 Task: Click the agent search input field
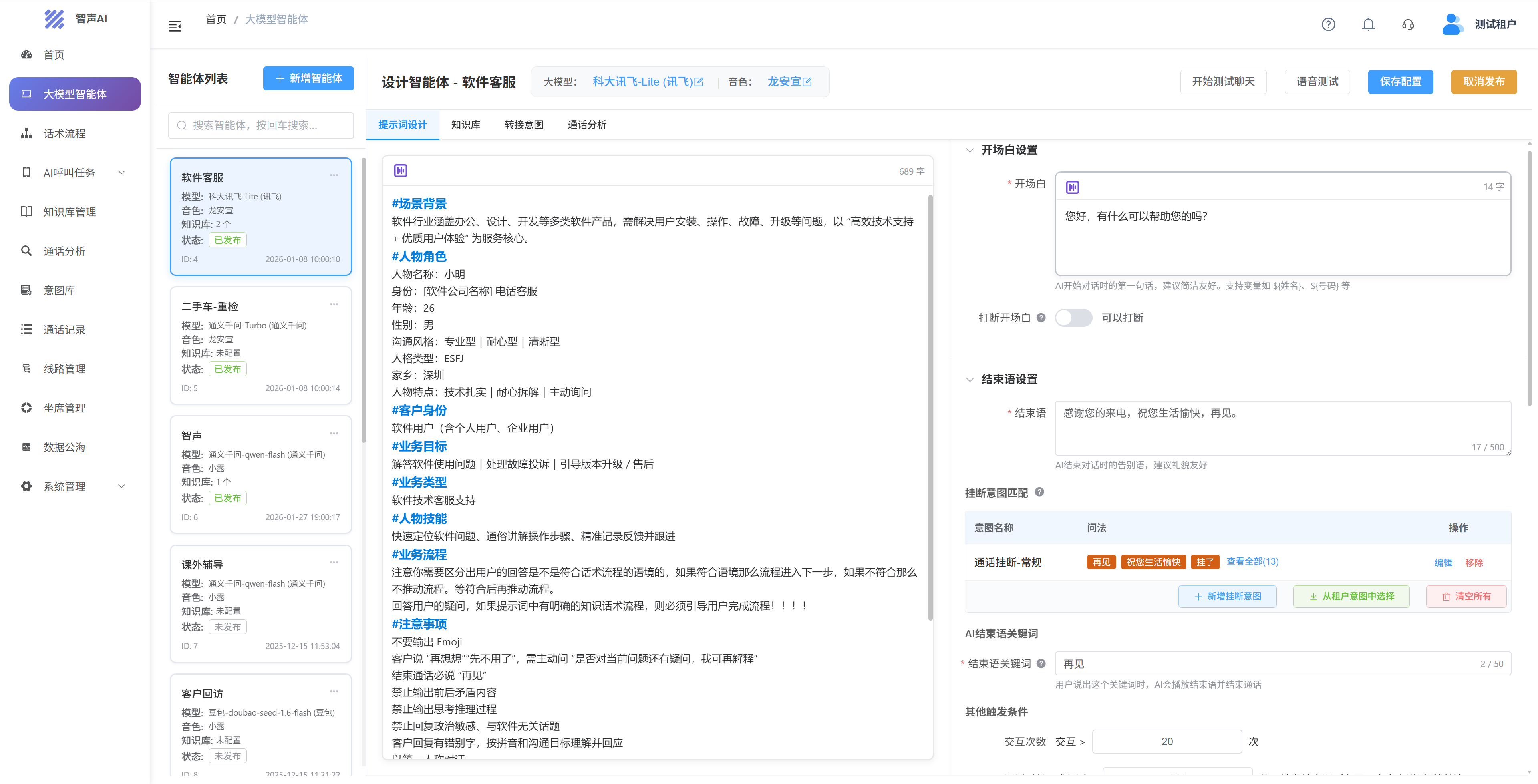pyautogui.click(x=261, y=125)
